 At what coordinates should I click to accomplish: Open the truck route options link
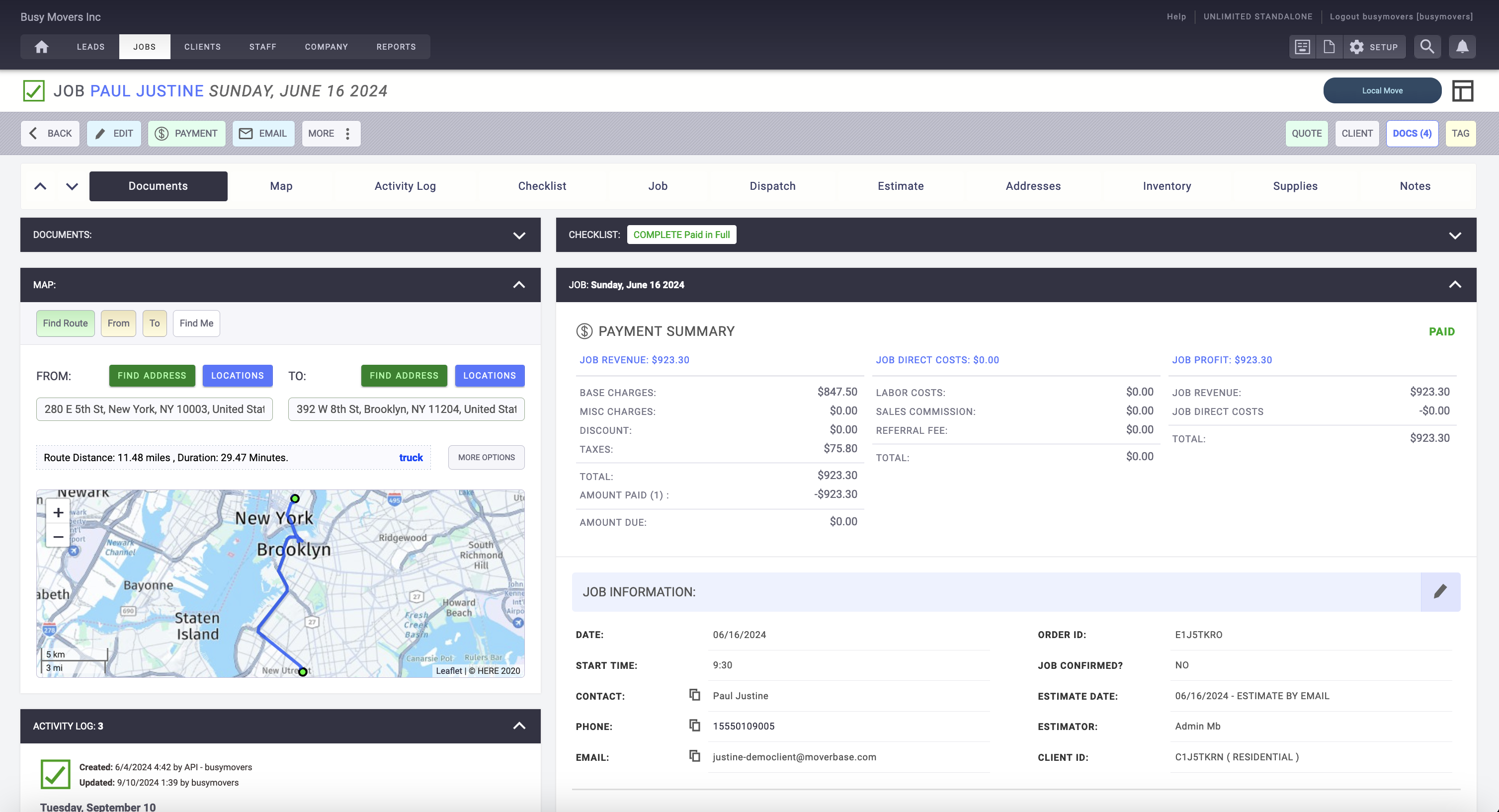click(411, 457)
